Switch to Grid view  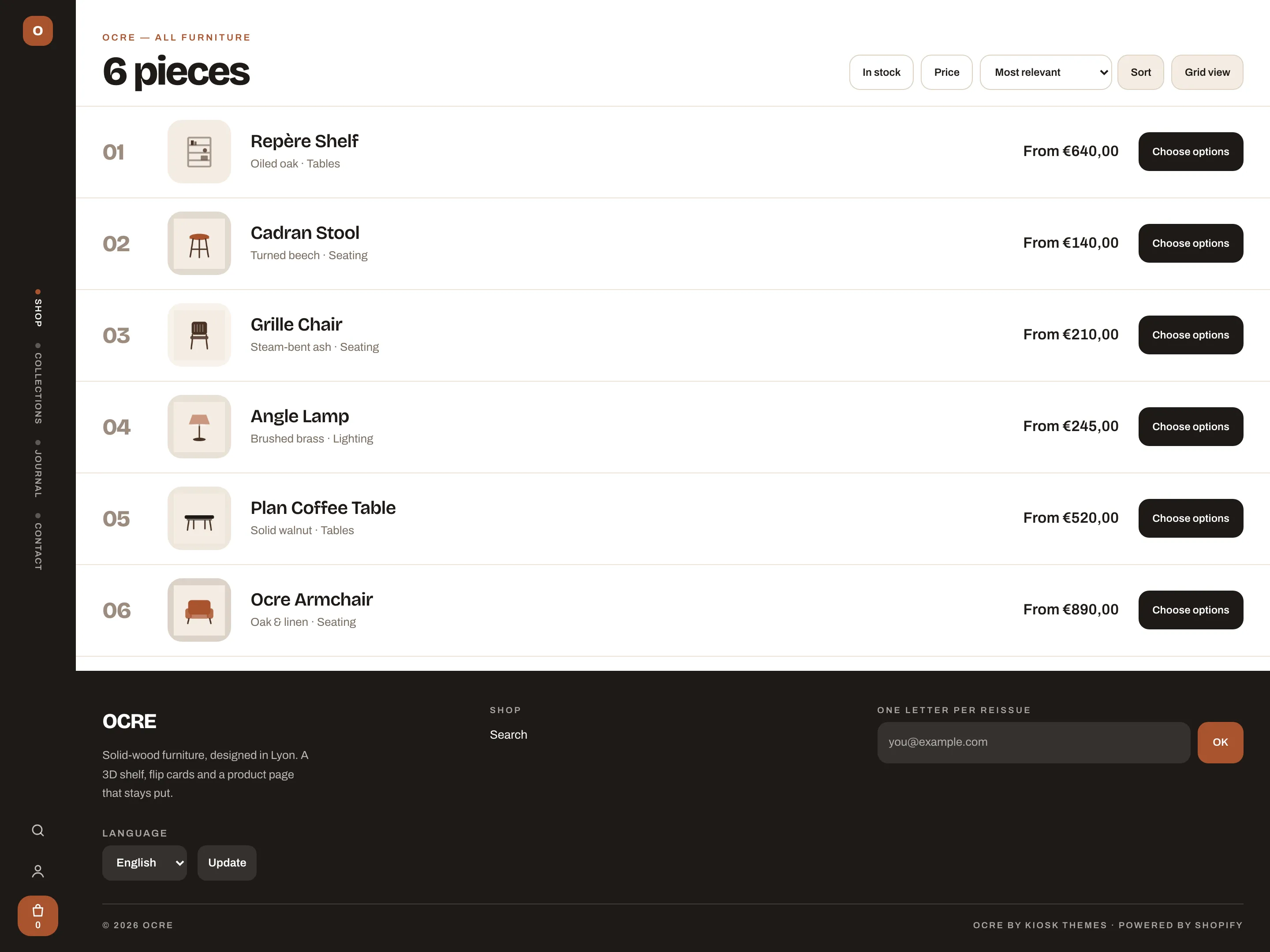[1207, 72]
